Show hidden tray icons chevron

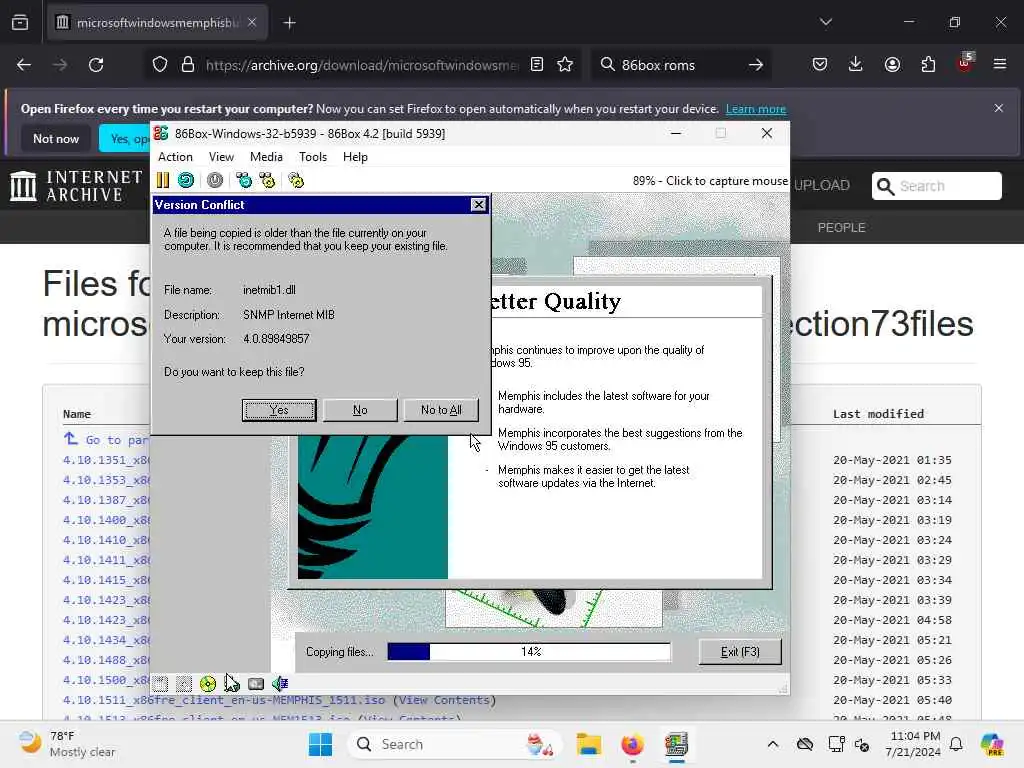773,744
